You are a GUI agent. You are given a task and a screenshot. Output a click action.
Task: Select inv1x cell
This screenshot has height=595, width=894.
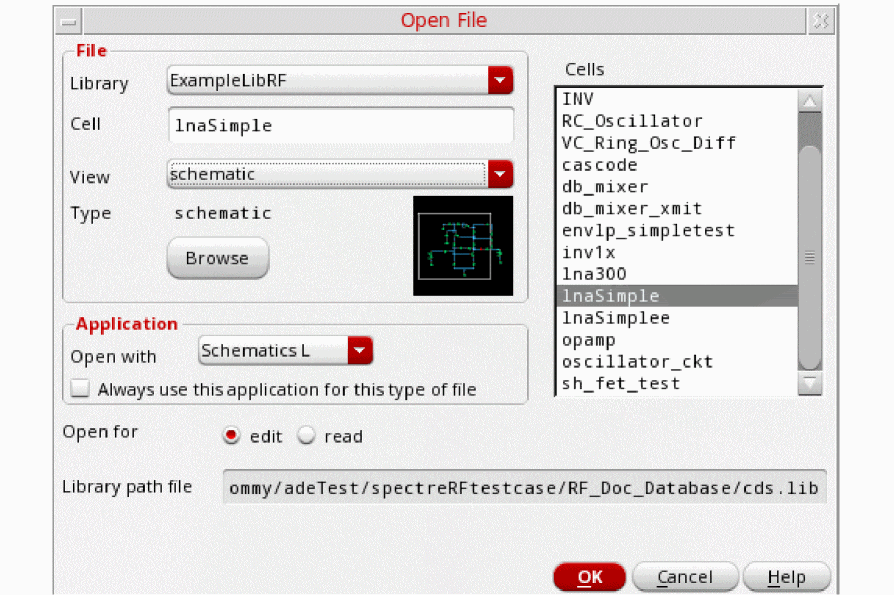(677, 252)
